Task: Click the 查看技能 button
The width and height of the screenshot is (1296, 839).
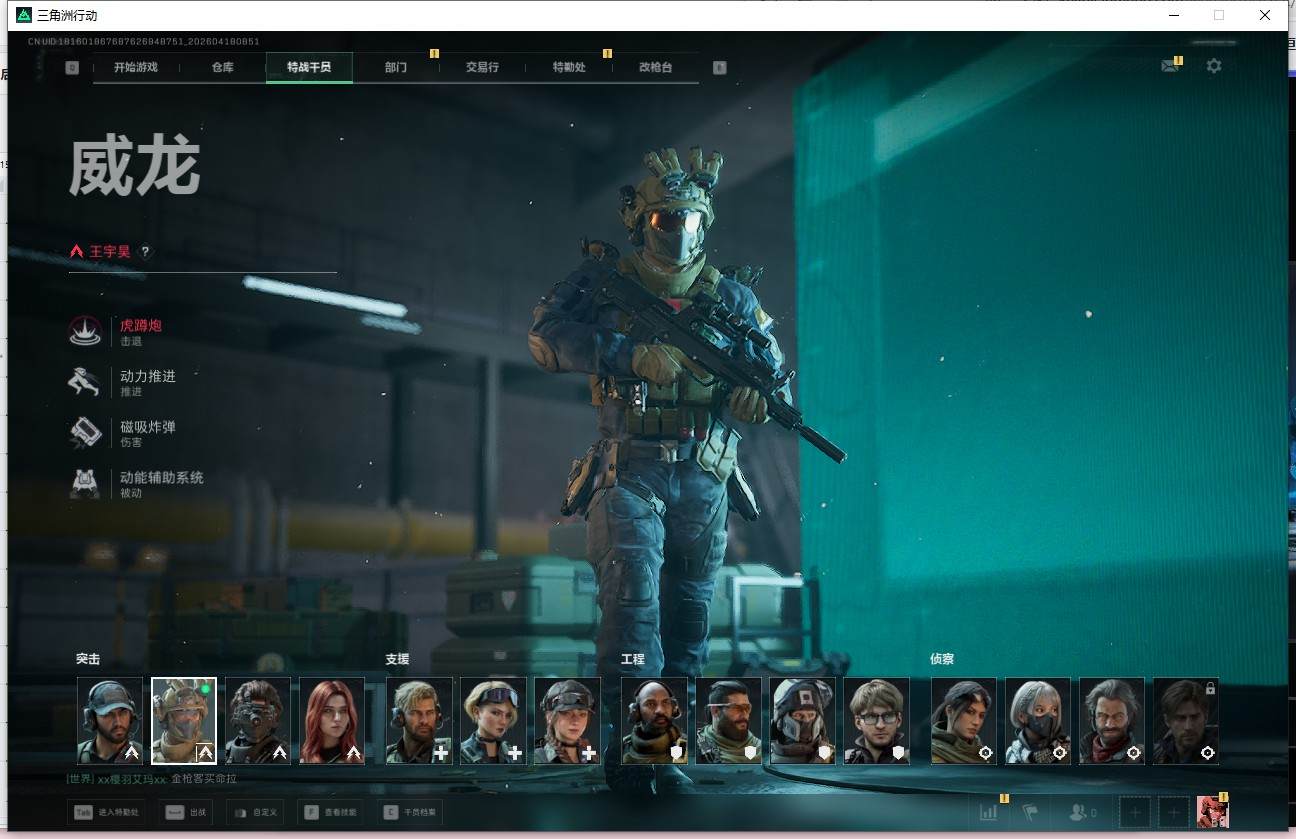Action: [332, 812]
